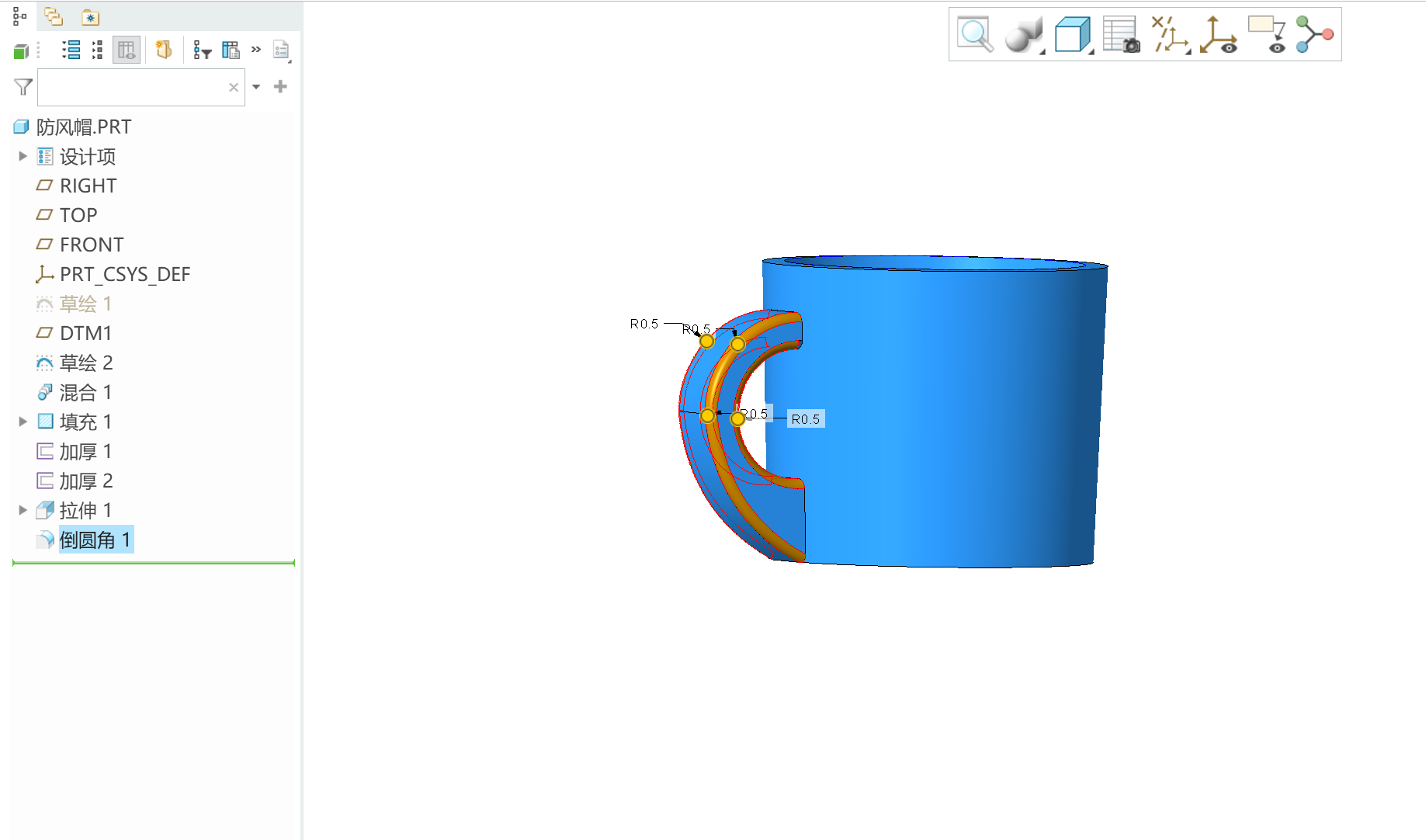
Task: Clear the tree search field
Action: (x=234, y=87)
